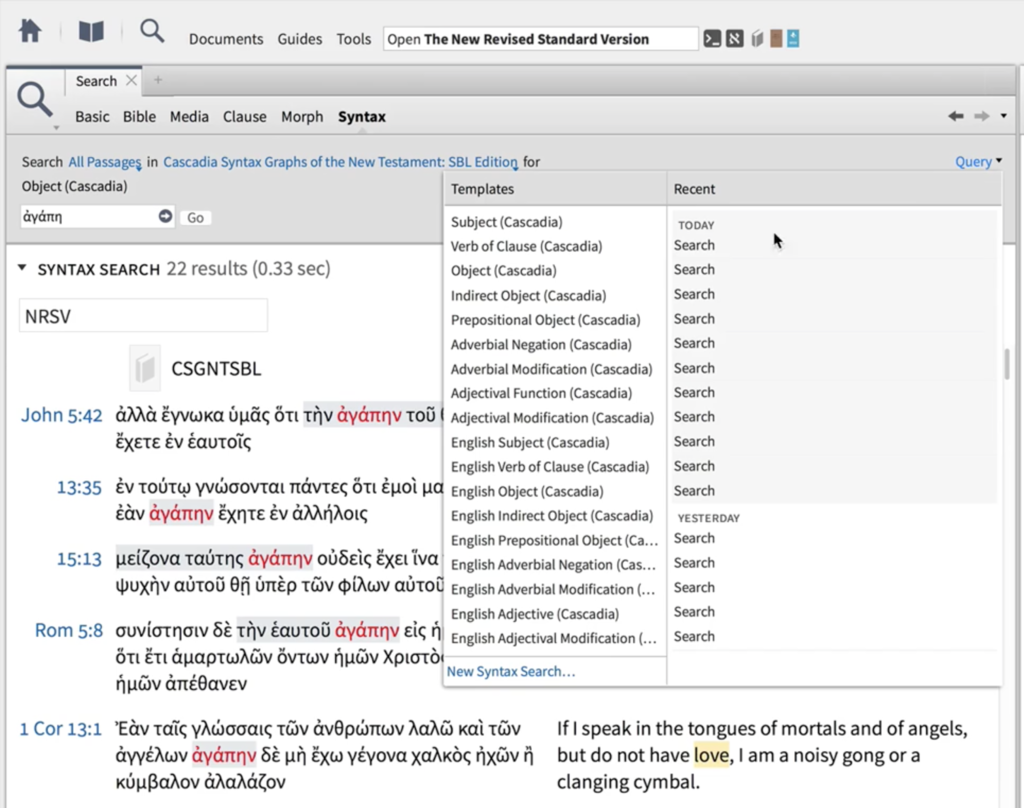Click the command prompt shortcut icon
Screen dimensions: 1024x808
click(x=712, y=39)
